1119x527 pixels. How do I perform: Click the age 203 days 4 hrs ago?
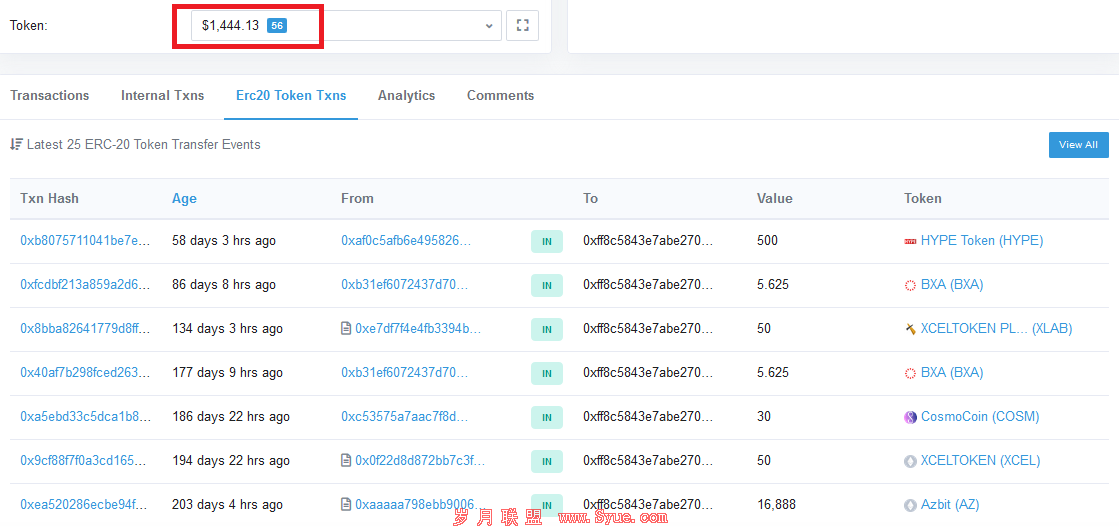[x=228, y=505]
